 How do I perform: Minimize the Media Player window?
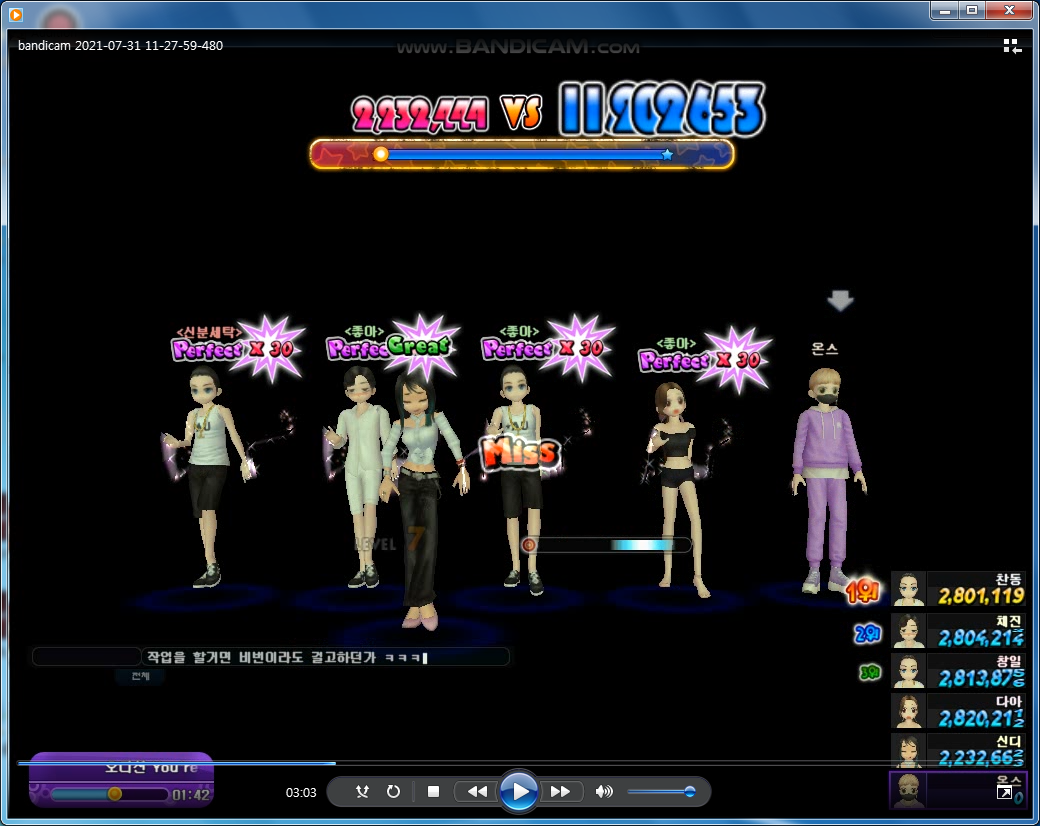[944, 10]
